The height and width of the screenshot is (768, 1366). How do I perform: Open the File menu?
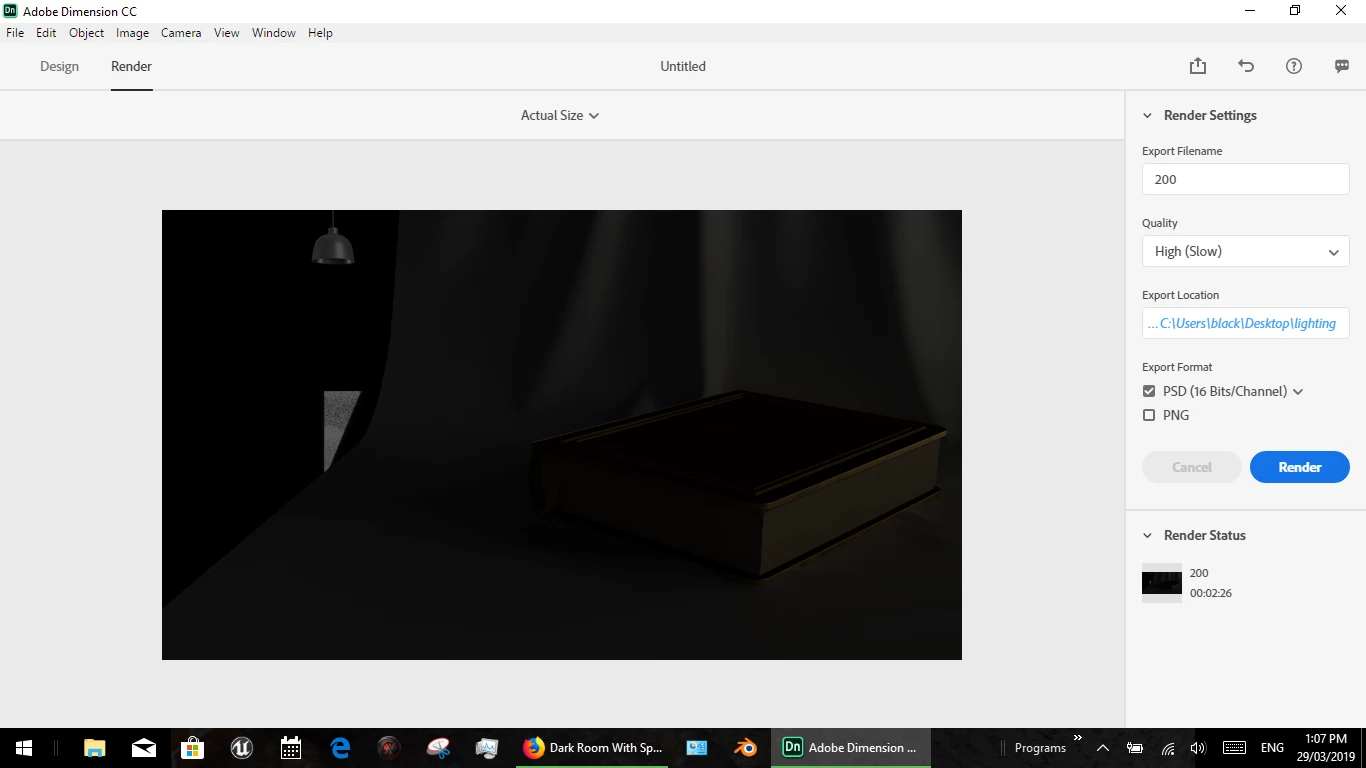click(x=15, y=33)
